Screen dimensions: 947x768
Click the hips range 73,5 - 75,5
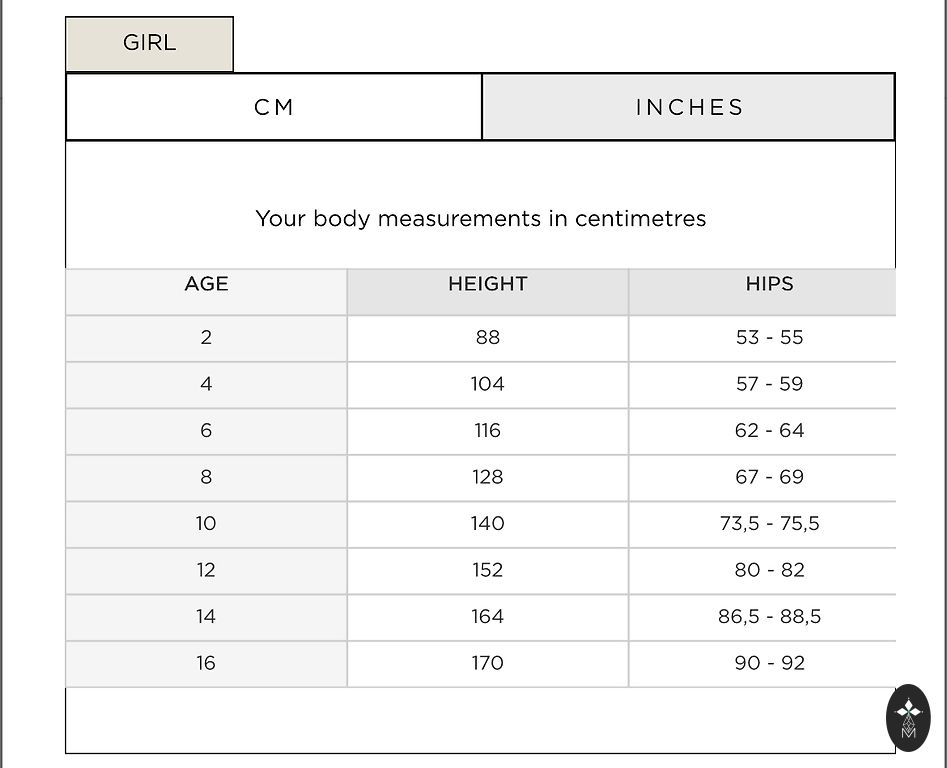click(x=769, y=523)
